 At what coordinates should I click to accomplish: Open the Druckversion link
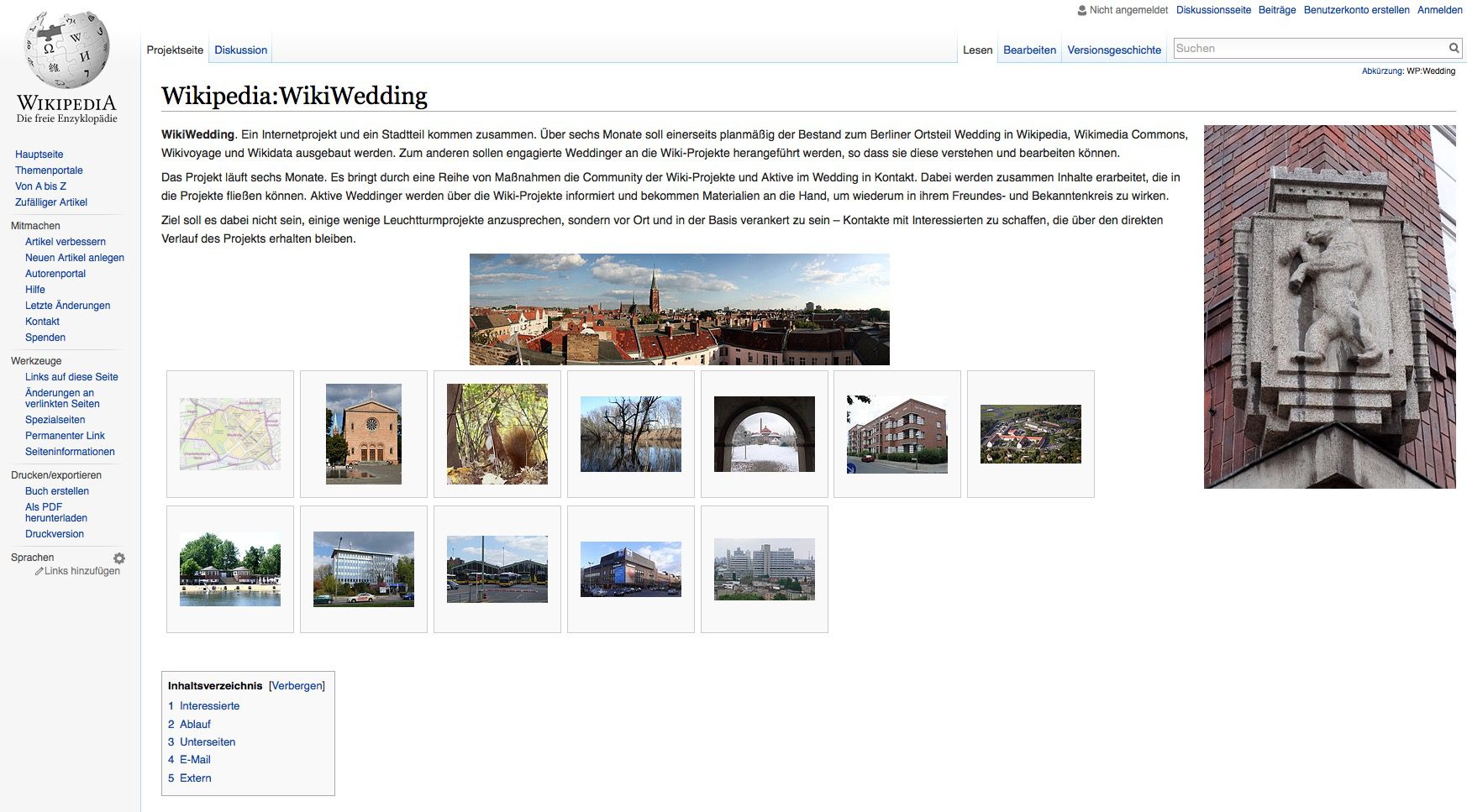point(55,534)
